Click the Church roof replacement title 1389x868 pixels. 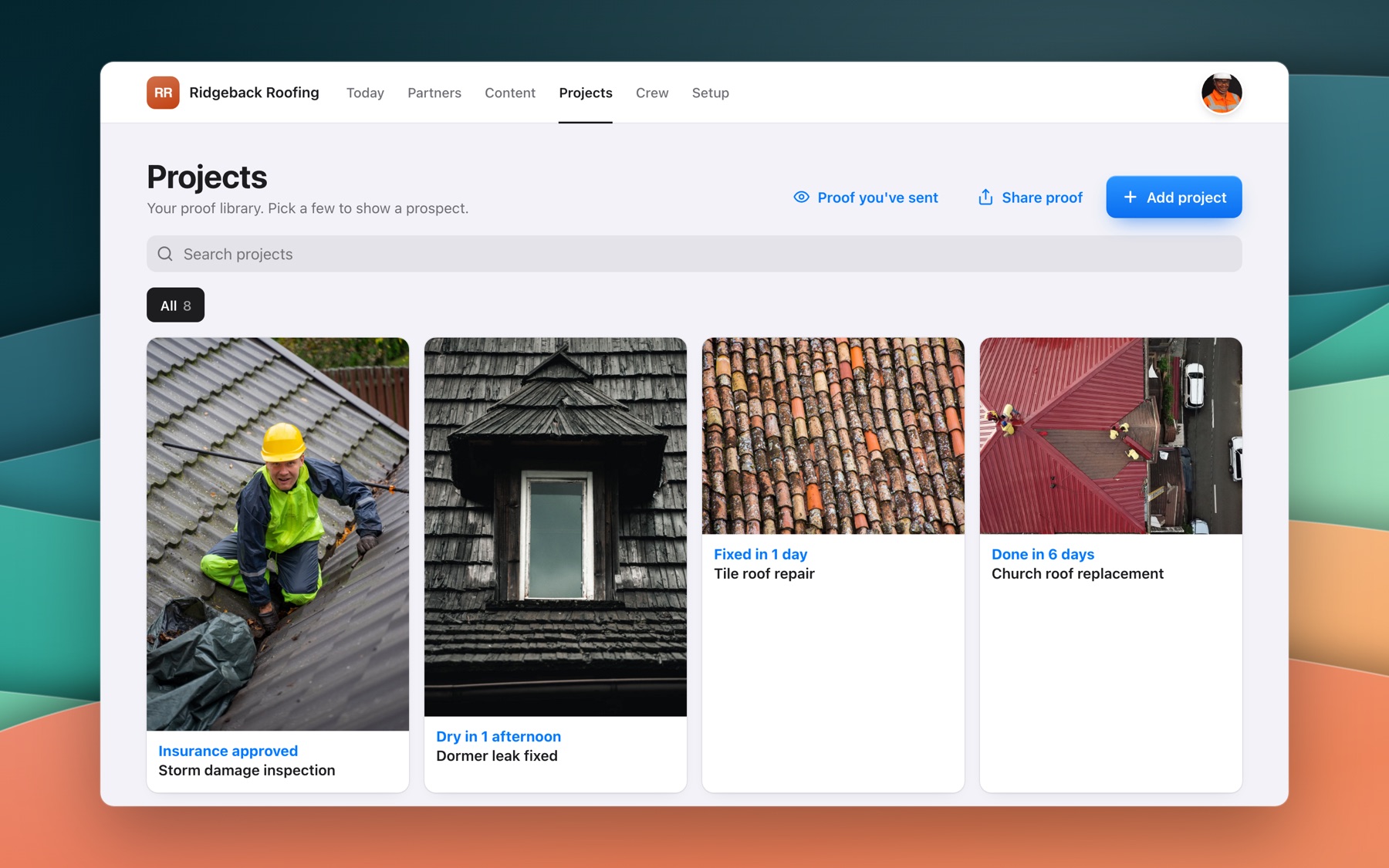tap(1077, 574)
